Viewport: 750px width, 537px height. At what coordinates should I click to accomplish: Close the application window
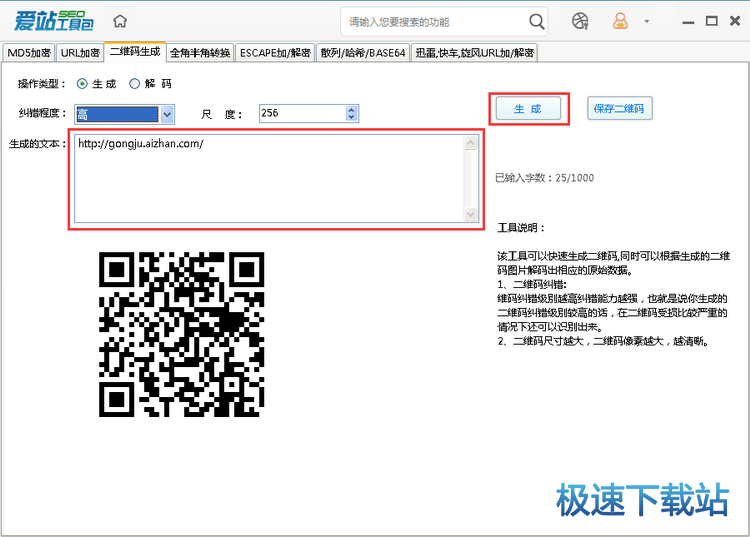pyautogui.click(x=735, y=21)
